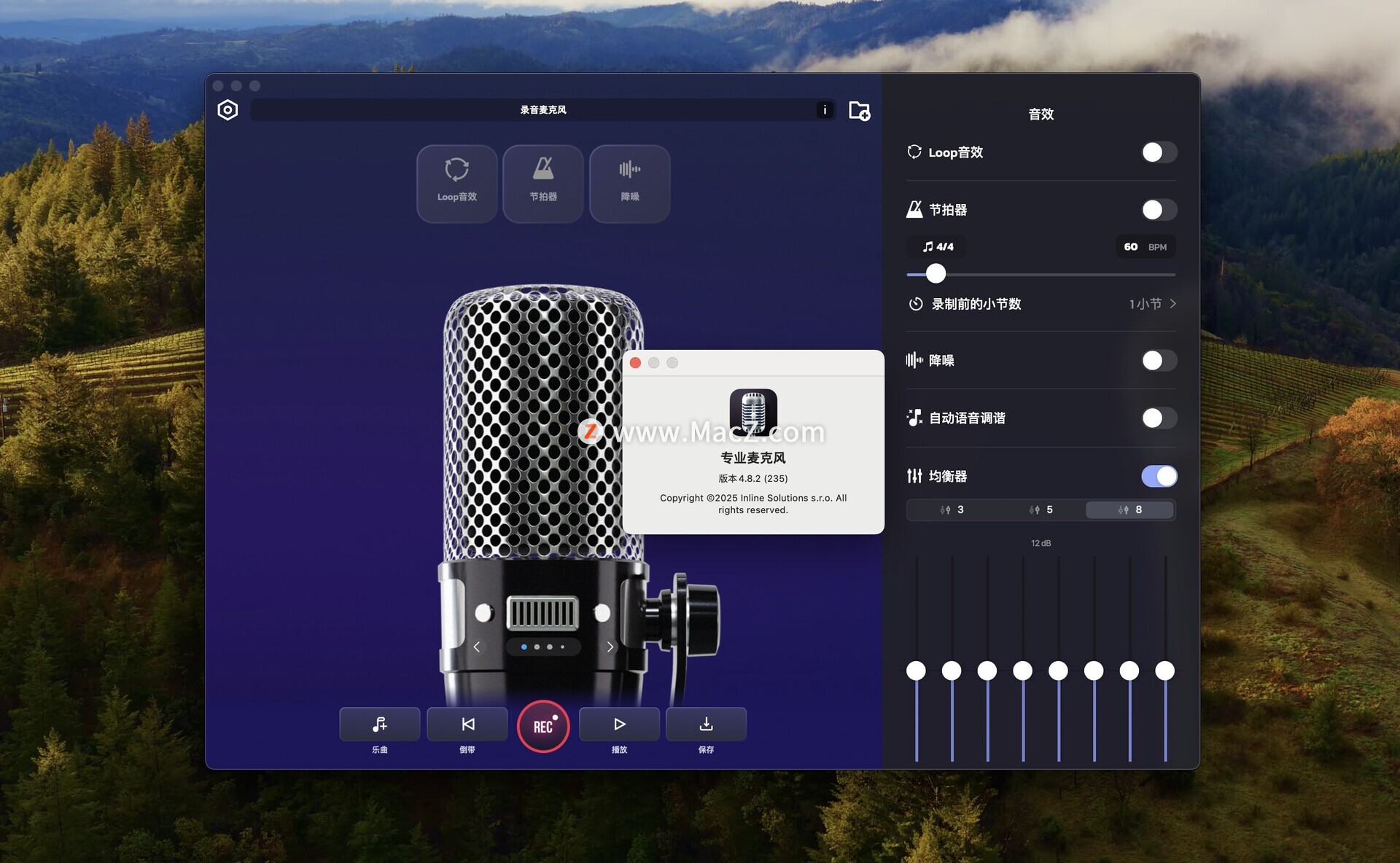Viewport: 1400px width, 863px height.
Task: Click the seventh equalizer band slider knob
Action: 1129,671
